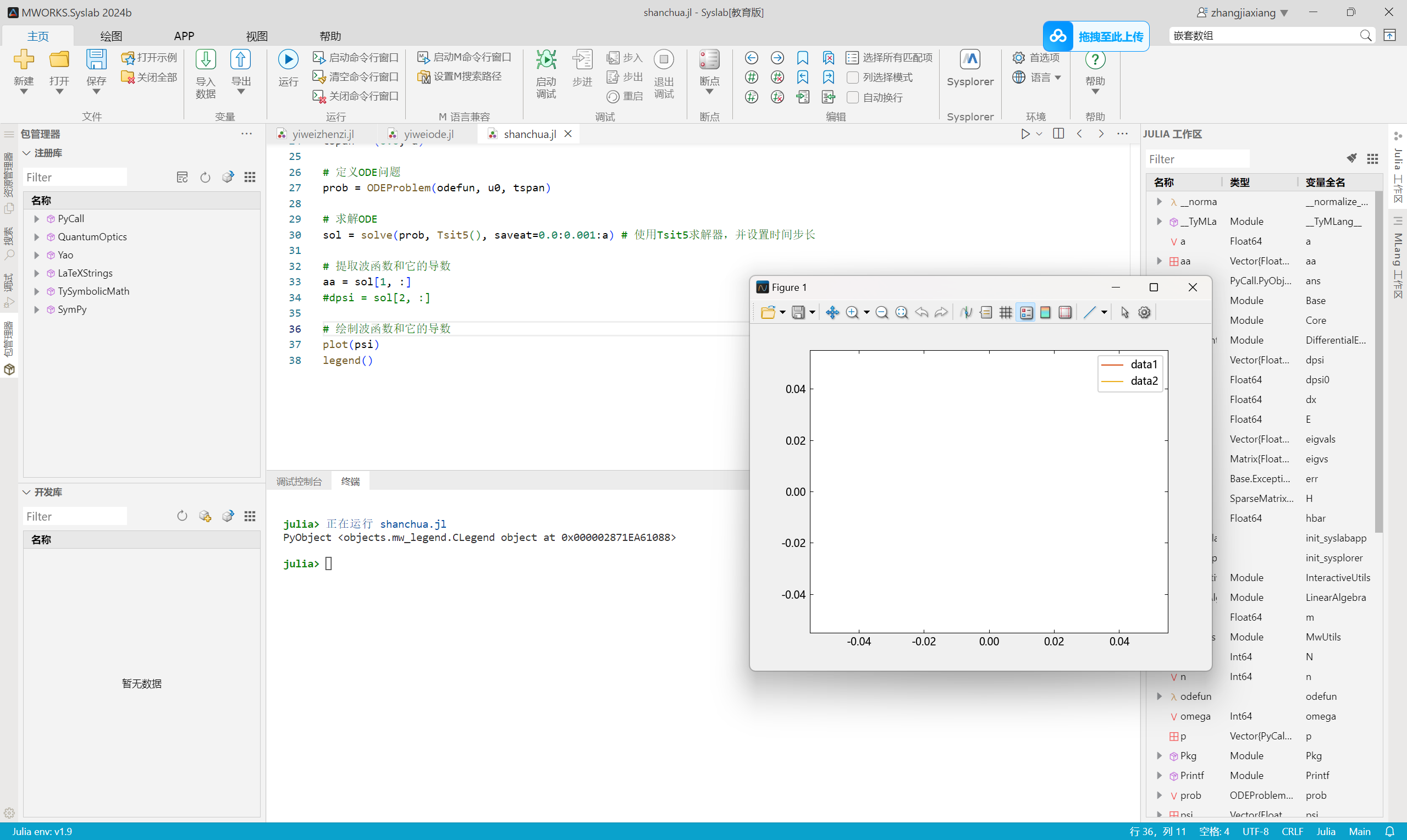The height and width of the screenshot is (840, 1407).
Task: Check the 列选择模式 checkbox
Action: point(852,77)
